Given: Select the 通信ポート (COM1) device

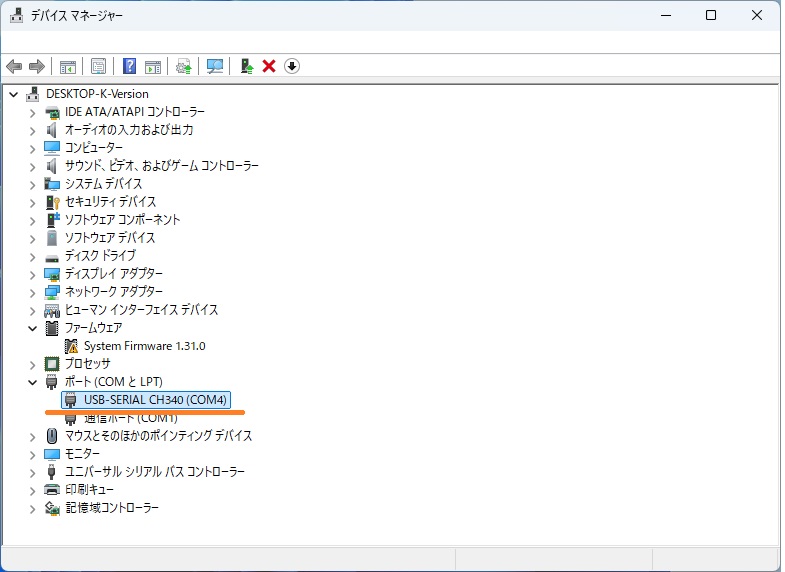Looking at the screenshot, I should click(x=130, y=418).
